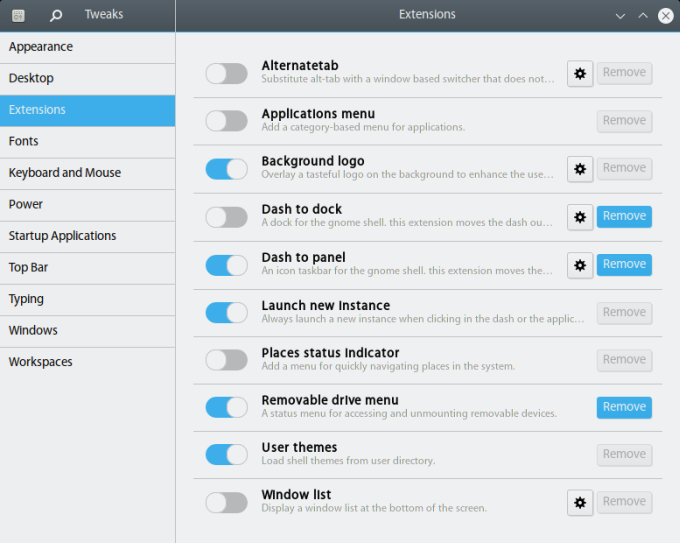
Task: Open Window list settings gear
Action: [x=580, y=502]
